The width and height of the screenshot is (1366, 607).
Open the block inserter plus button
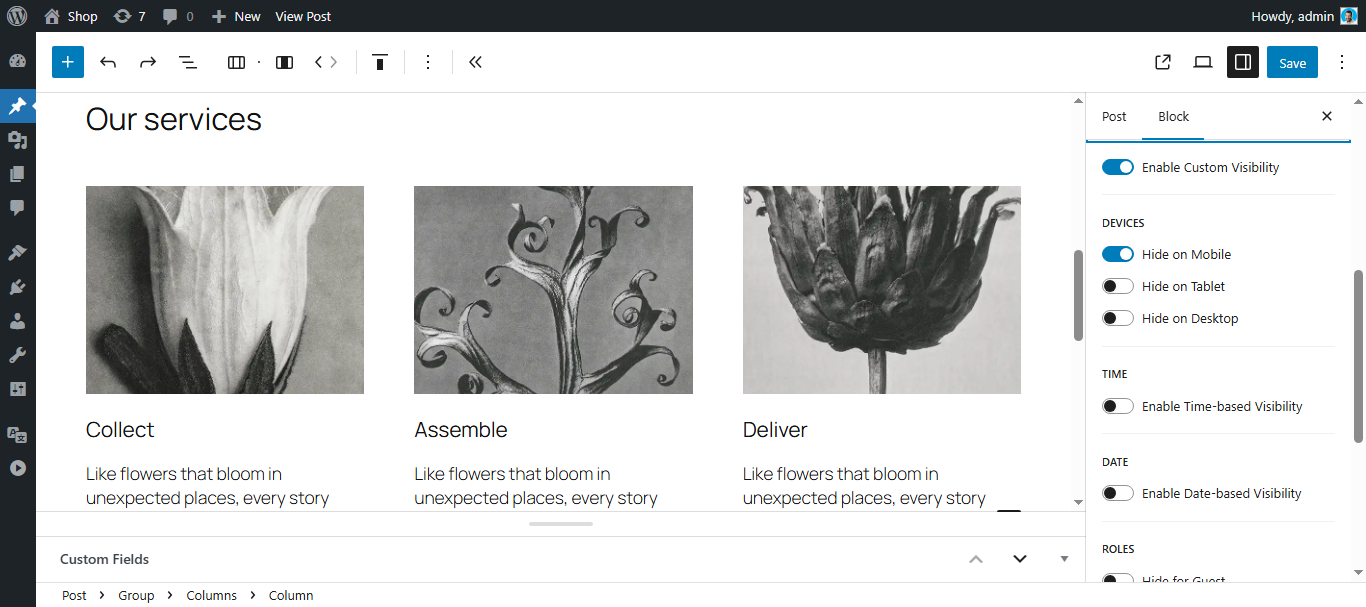pyautogui.click(x=68, y=62)
